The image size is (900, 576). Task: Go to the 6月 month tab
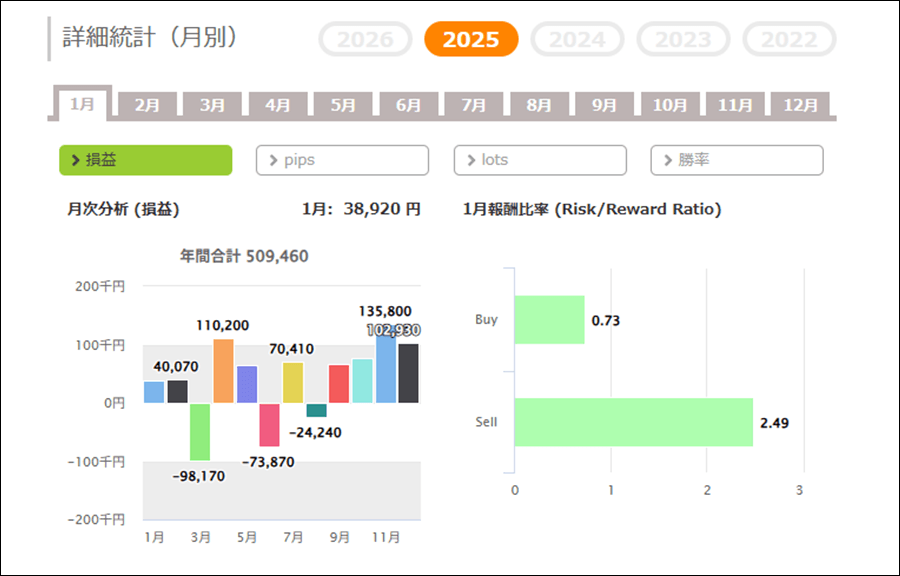tap(408, 105)
